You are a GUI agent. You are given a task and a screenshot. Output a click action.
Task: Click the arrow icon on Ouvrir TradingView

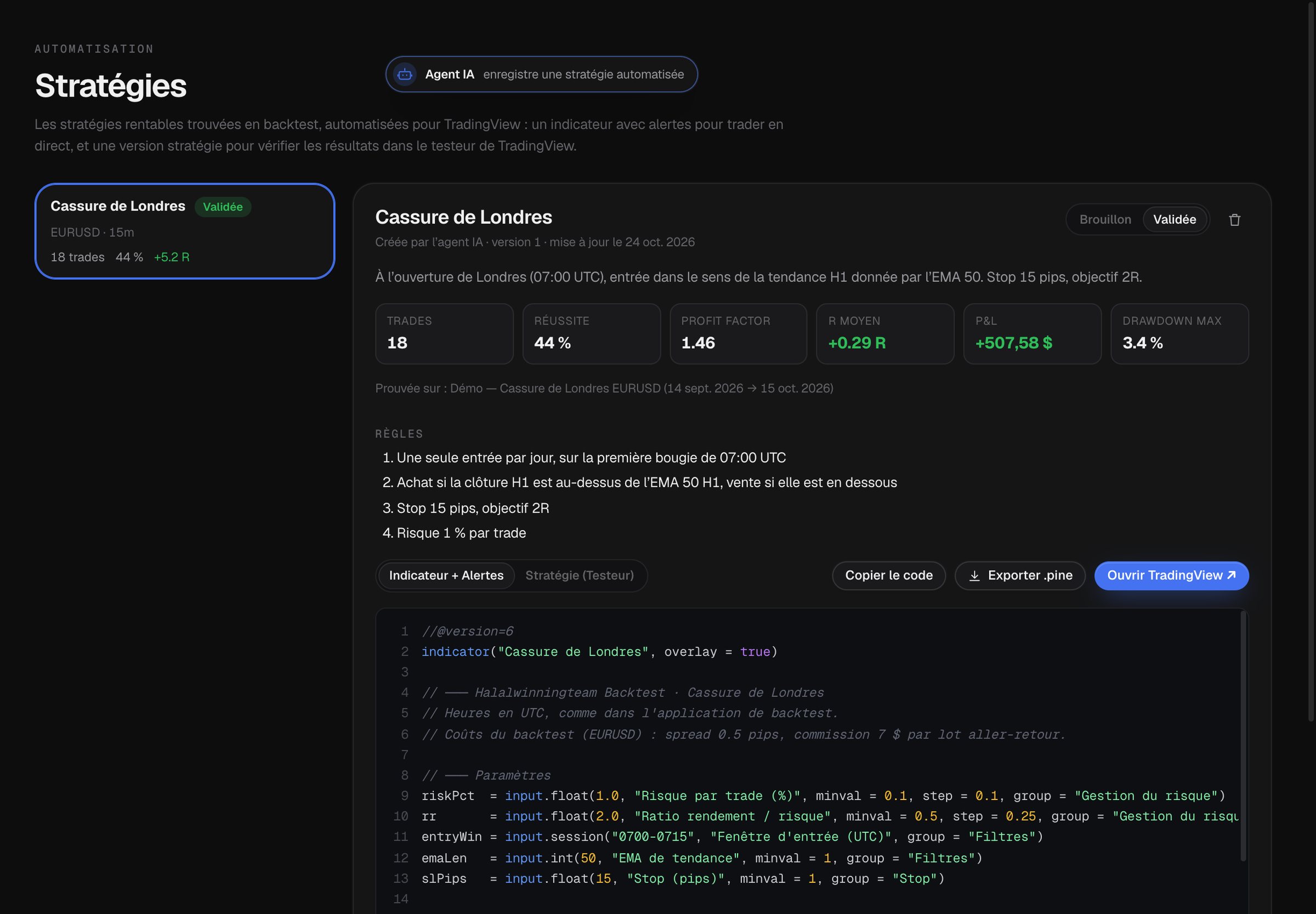[1231, 575]
